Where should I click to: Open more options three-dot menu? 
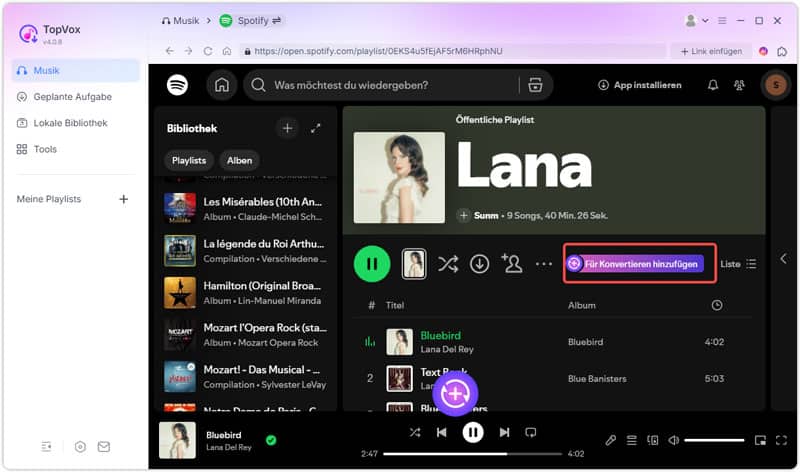[544, 264]
